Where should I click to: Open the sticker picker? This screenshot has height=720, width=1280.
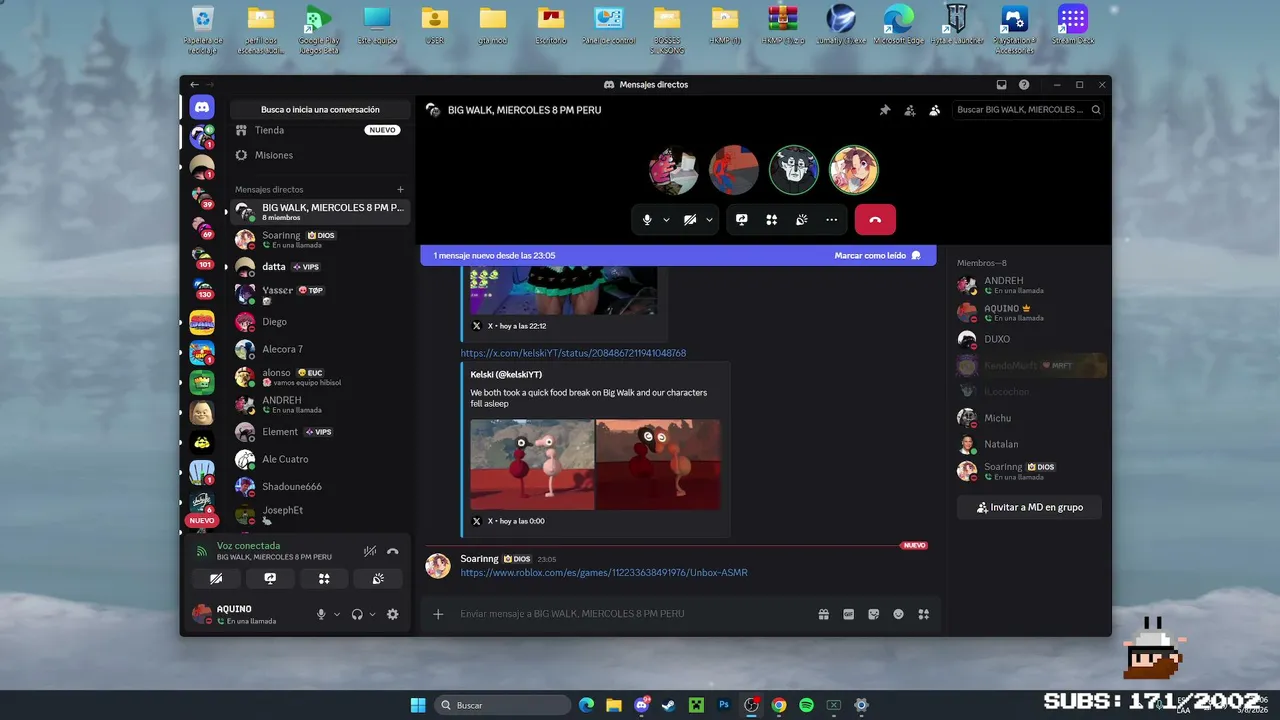point(874,614)
